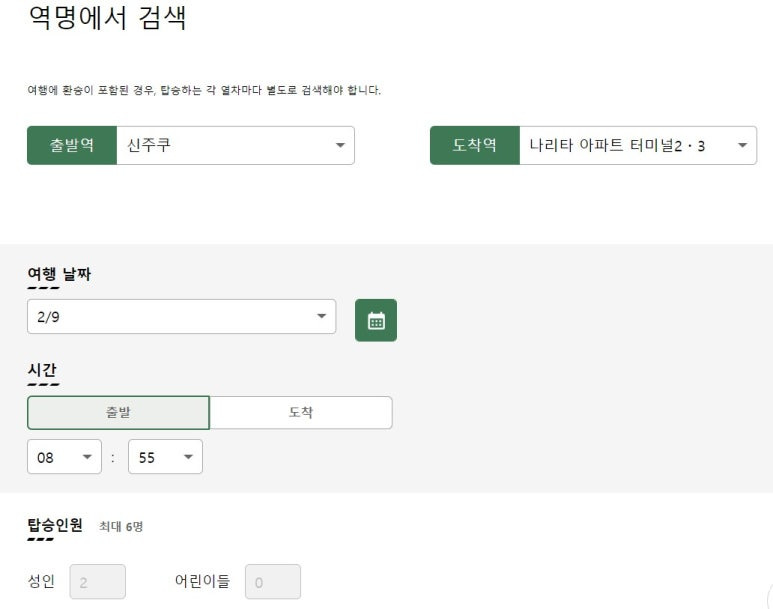Select the 출발 time option

pos(118,412)
